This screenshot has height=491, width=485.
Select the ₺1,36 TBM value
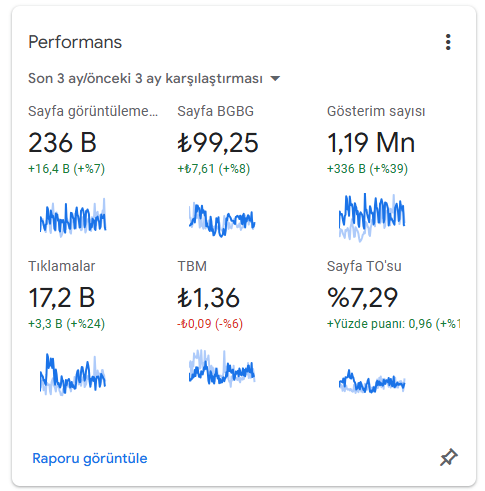tap(208, 298)
